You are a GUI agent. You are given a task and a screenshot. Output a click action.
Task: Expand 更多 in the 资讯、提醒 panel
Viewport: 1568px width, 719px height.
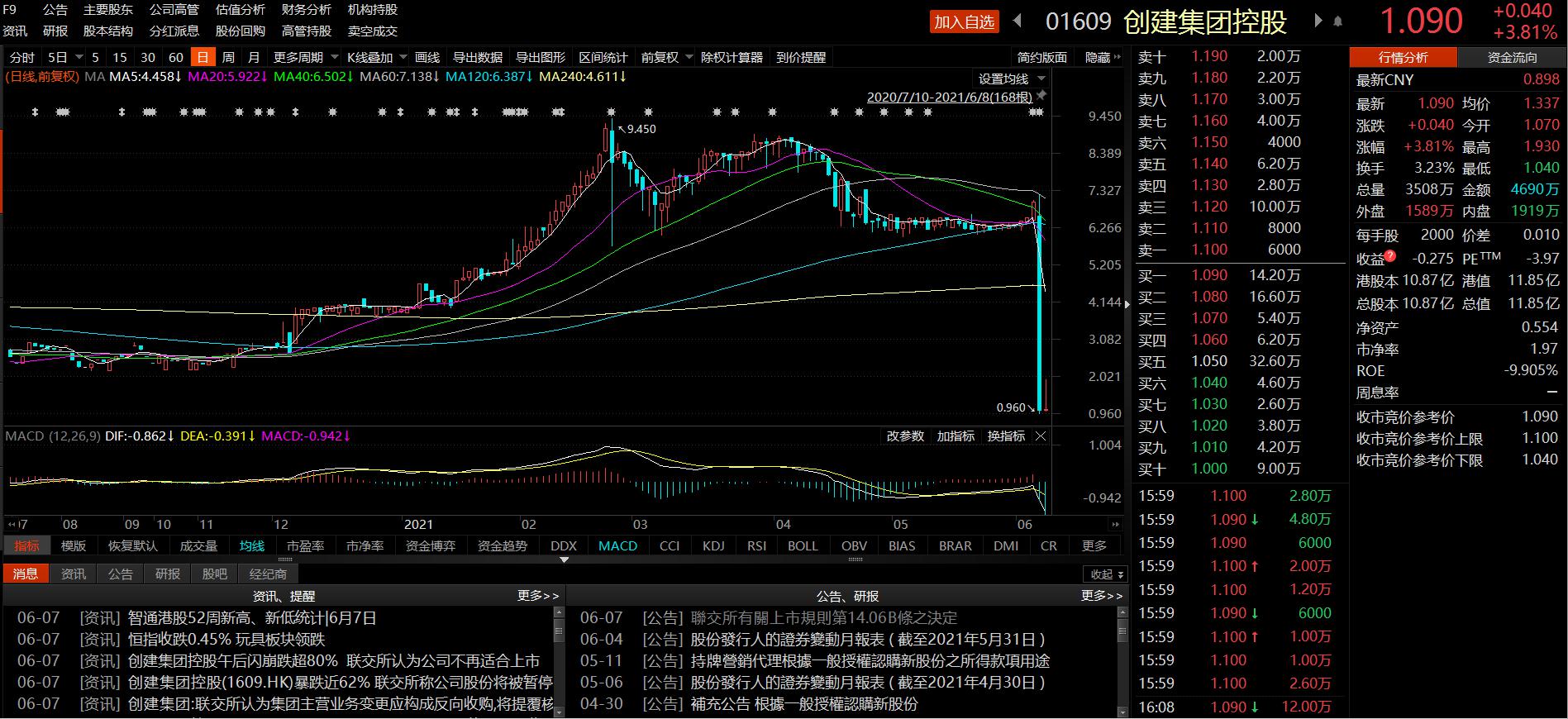coord(538,595)
